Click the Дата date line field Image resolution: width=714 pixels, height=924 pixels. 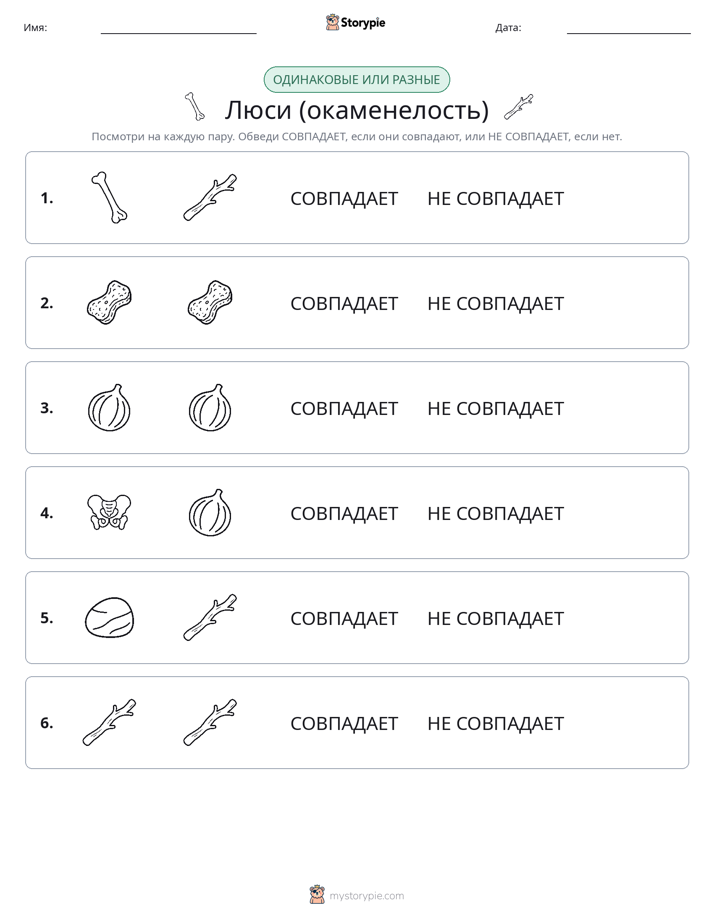[629, 28]
